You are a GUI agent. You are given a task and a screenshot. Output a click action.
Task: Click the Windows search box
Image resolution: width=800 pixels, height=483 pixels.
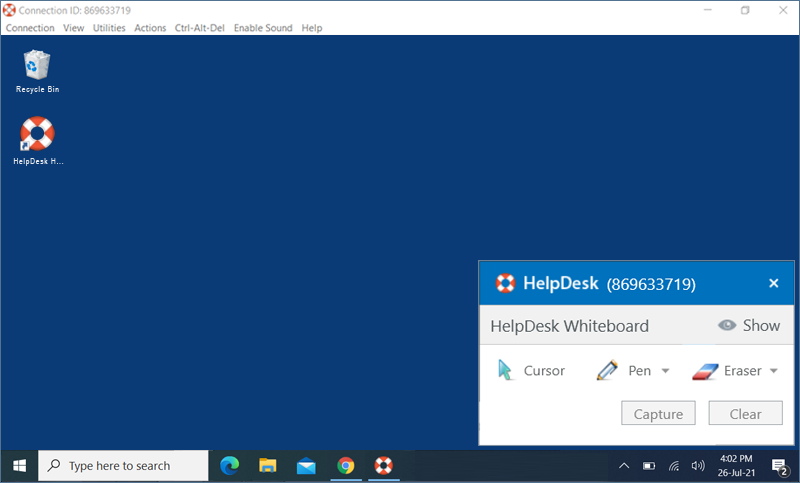tap(123, 465)
